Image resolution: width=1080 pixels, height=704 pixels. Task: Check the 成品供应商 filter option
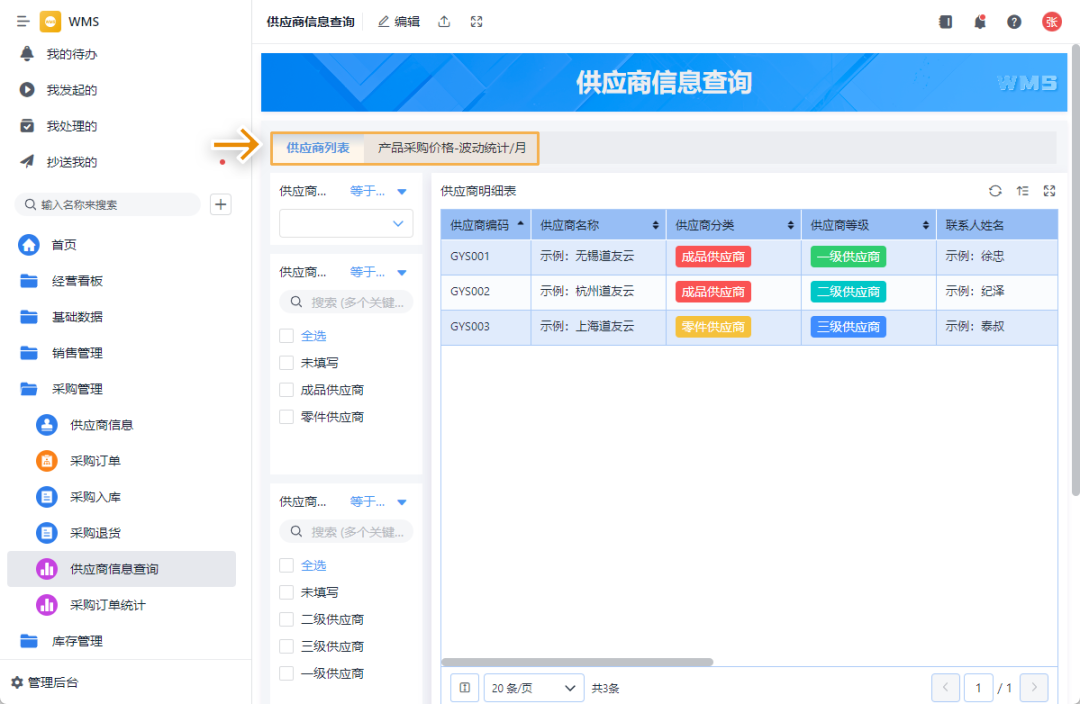(287, 390)
